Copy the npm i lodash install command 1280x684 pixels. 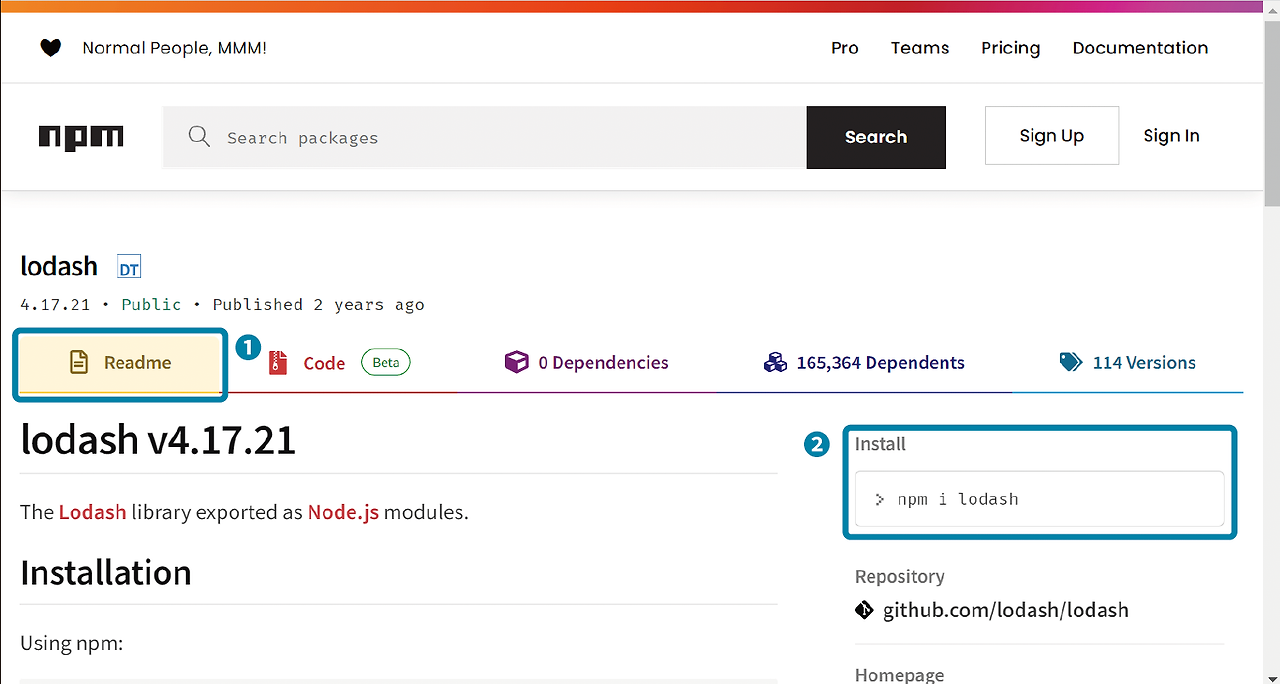point(1039,499)
